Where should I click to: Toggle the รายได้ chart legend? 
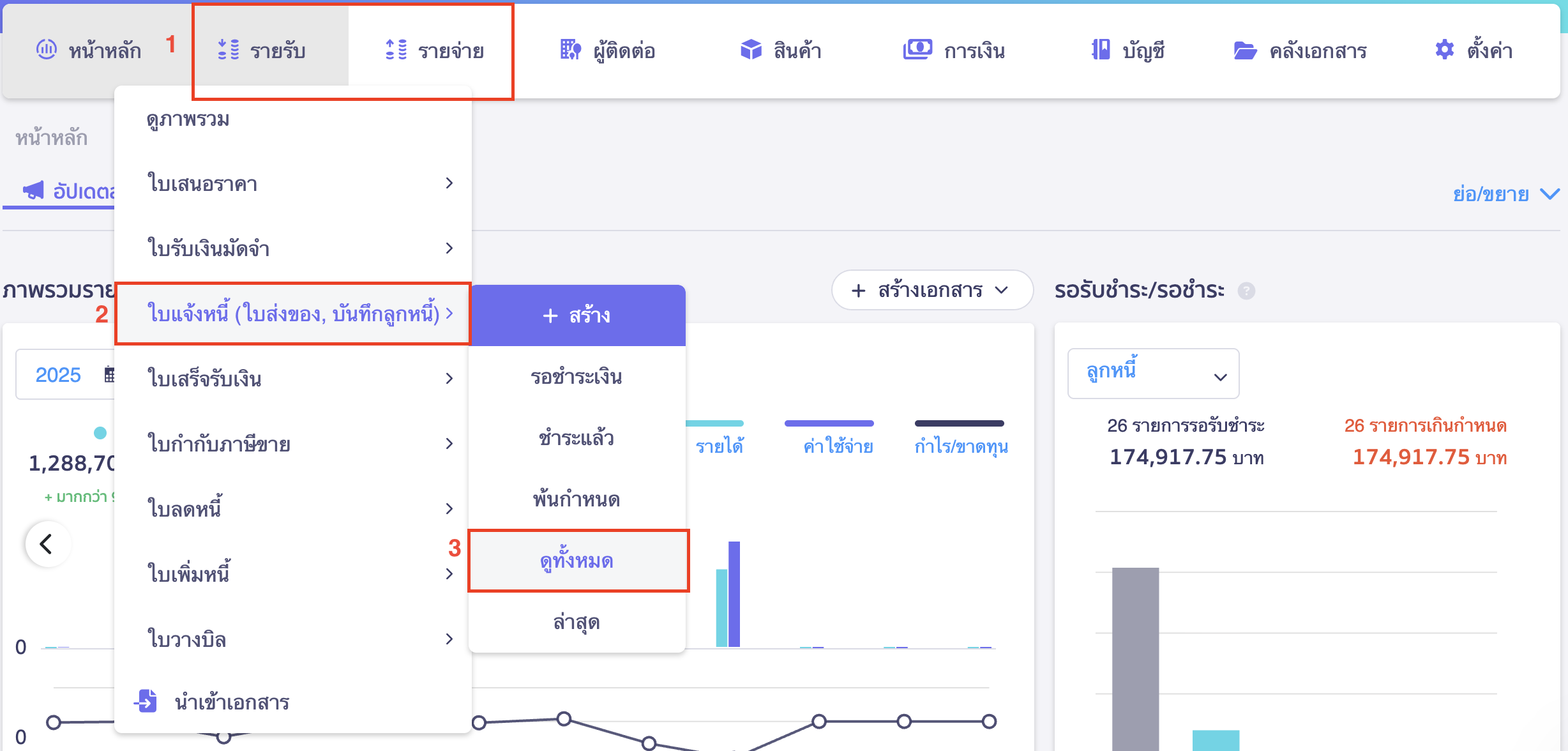click(720, 446)
